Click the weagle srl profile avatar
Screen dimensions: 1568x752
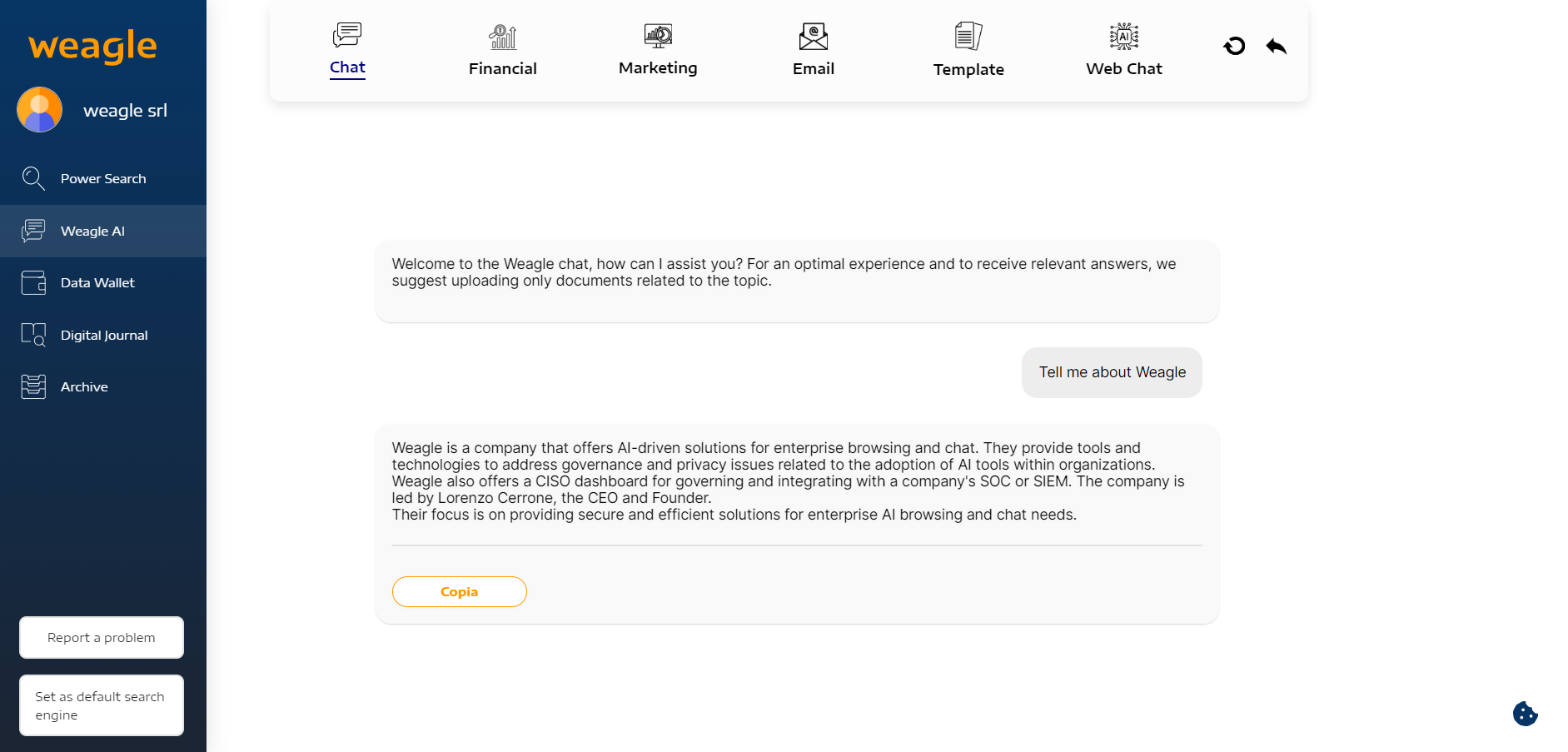pos(38,109)
